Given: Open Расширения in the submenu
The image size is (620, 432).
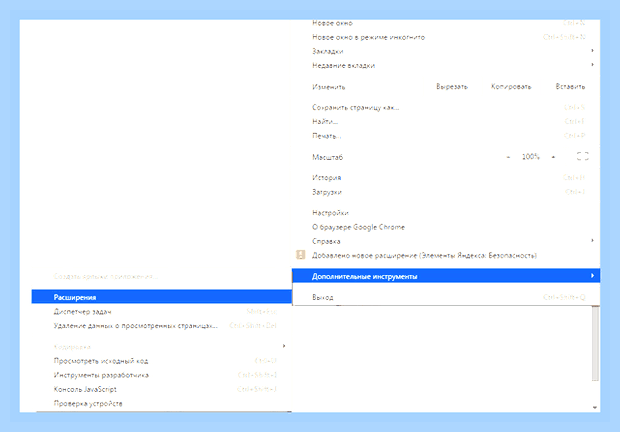Looking at the screenshot, I should point(162,297).
